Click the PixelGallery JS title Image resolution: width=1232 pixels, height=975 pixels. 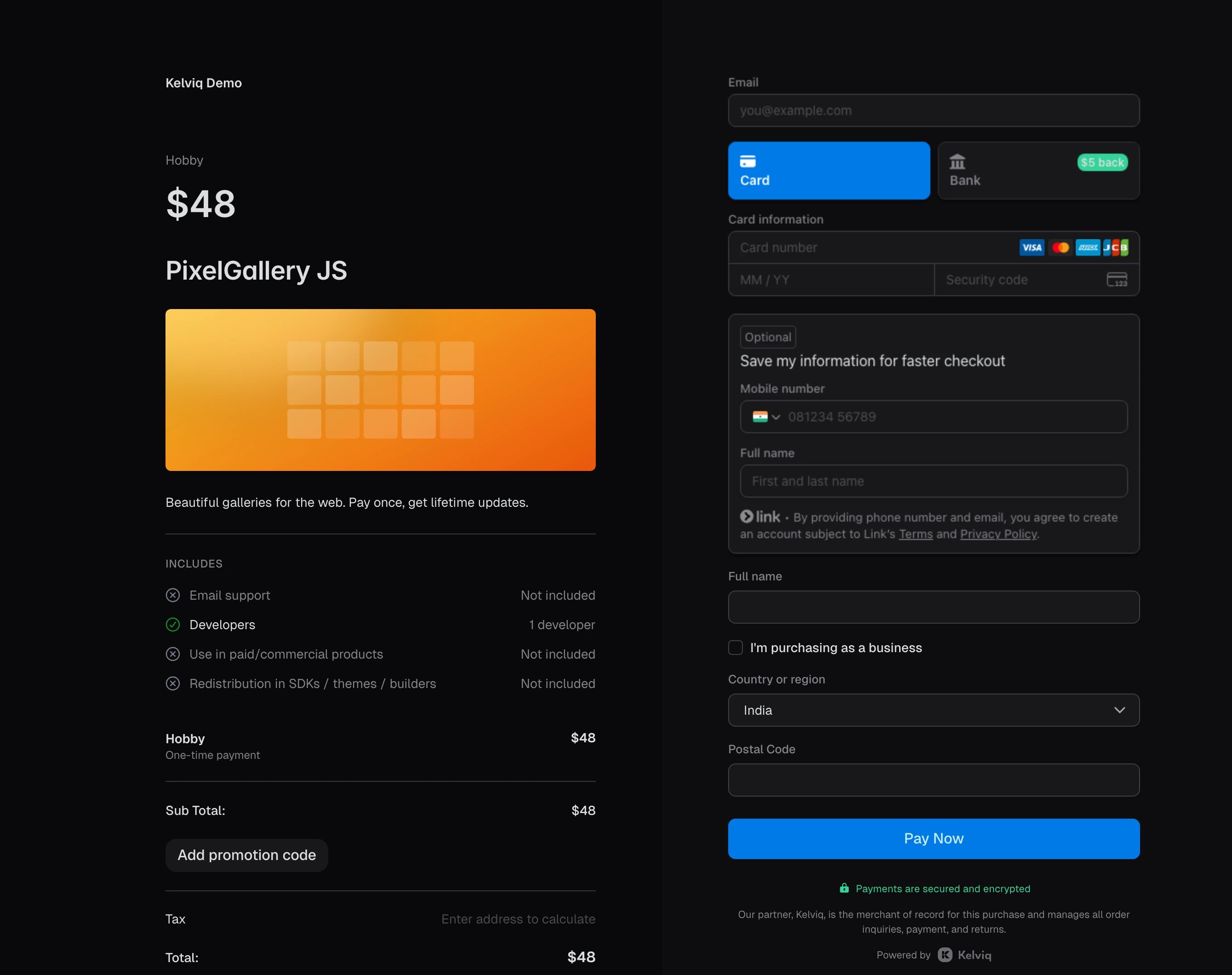pyautogui.click(x=256, y=270)
